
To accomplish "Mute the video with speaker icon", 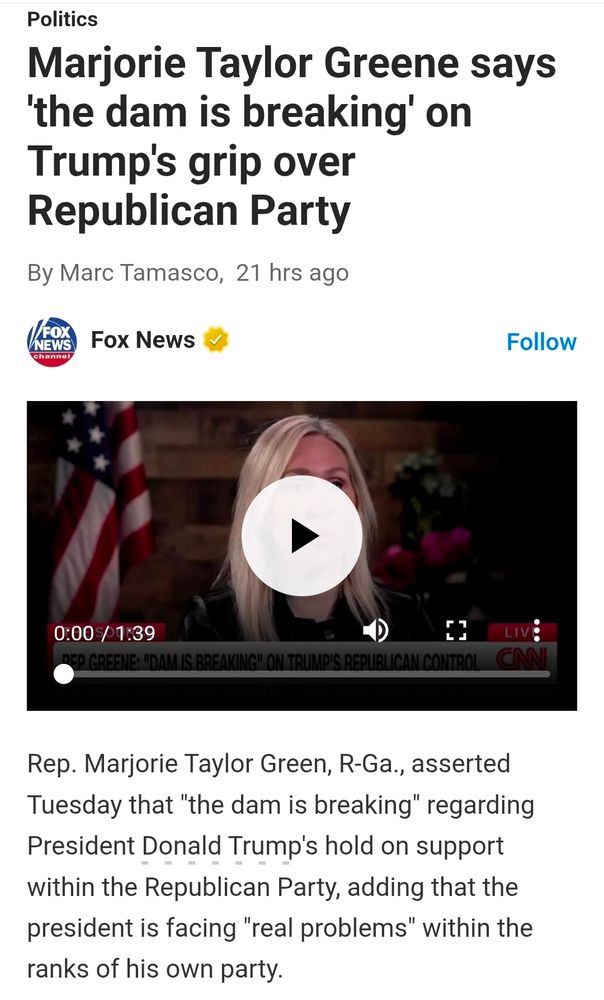I will pos(376,631).
